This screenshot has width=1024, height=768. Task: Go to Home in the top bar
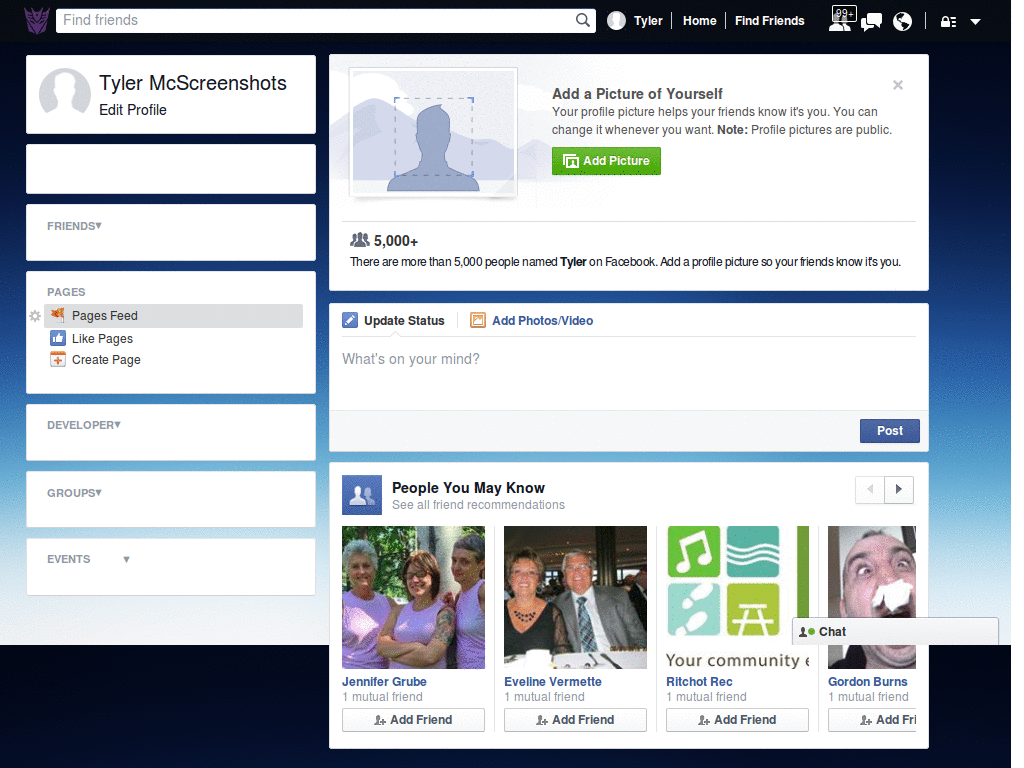[699, 21]
